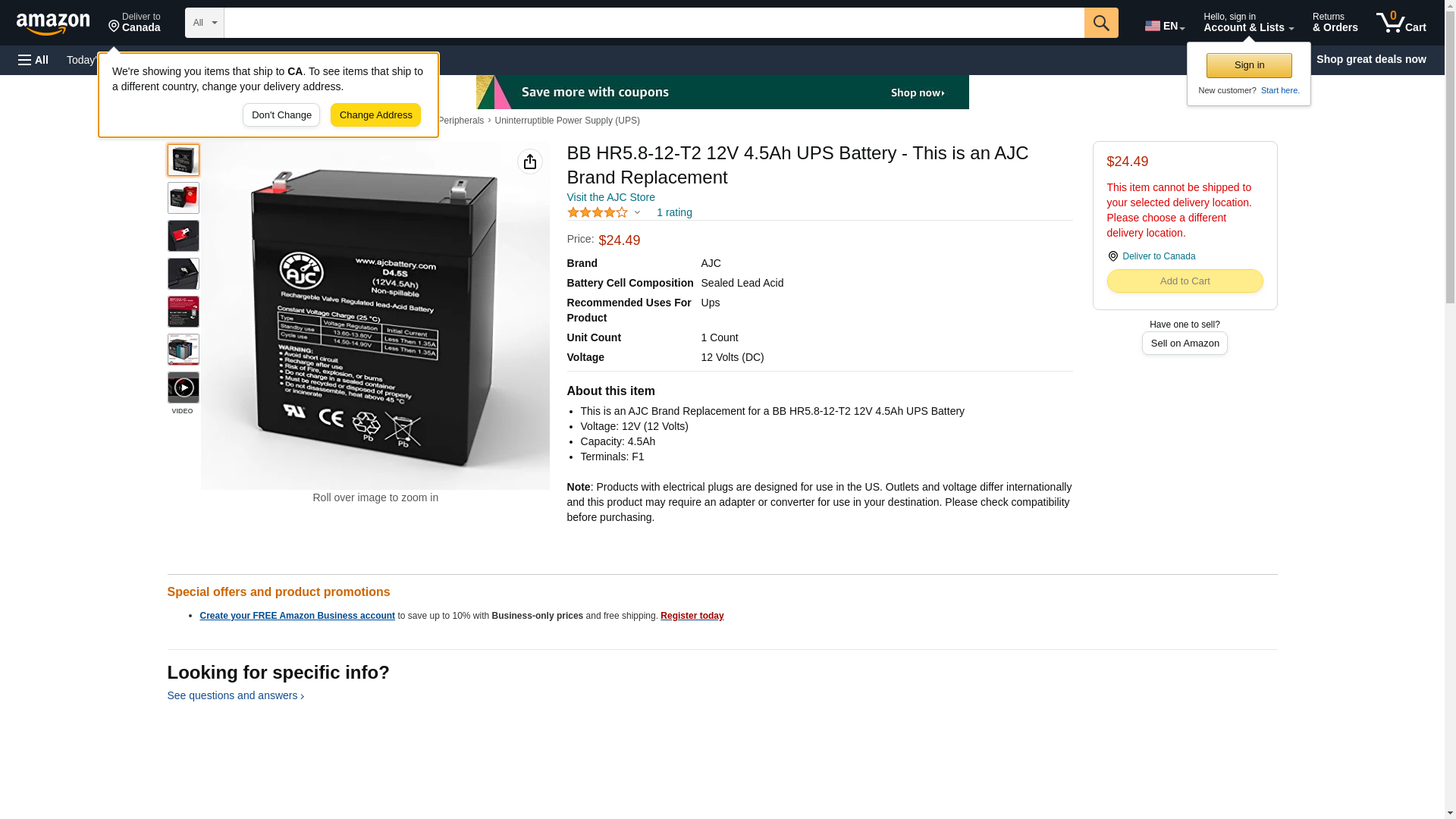The height and width of the screenshot is (819, 1456).
Task: Click the share icon on product image
Action: [530, 162]
